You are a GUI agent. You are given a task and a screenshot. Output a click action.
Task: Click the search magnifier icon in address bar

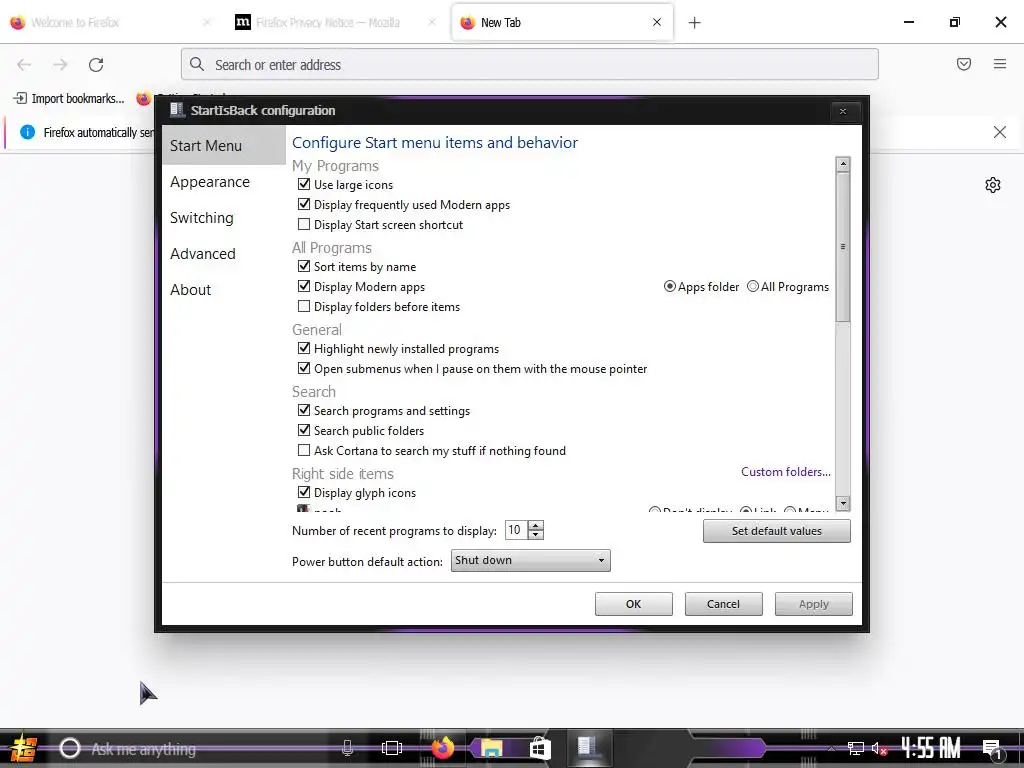pos(197,64)
